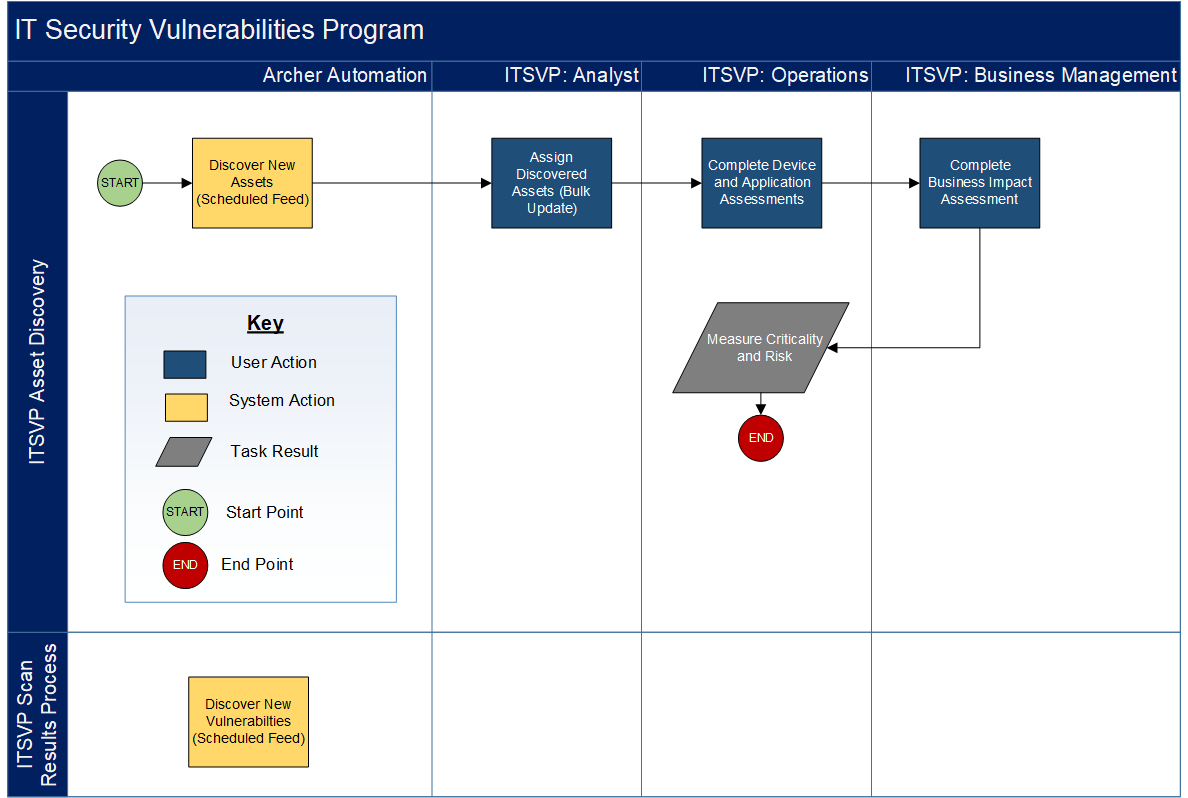Select the Assign Discovered Assets (Bulk Update) box
This screenshot has height=798, width=1188.
[x=552, y=183]
